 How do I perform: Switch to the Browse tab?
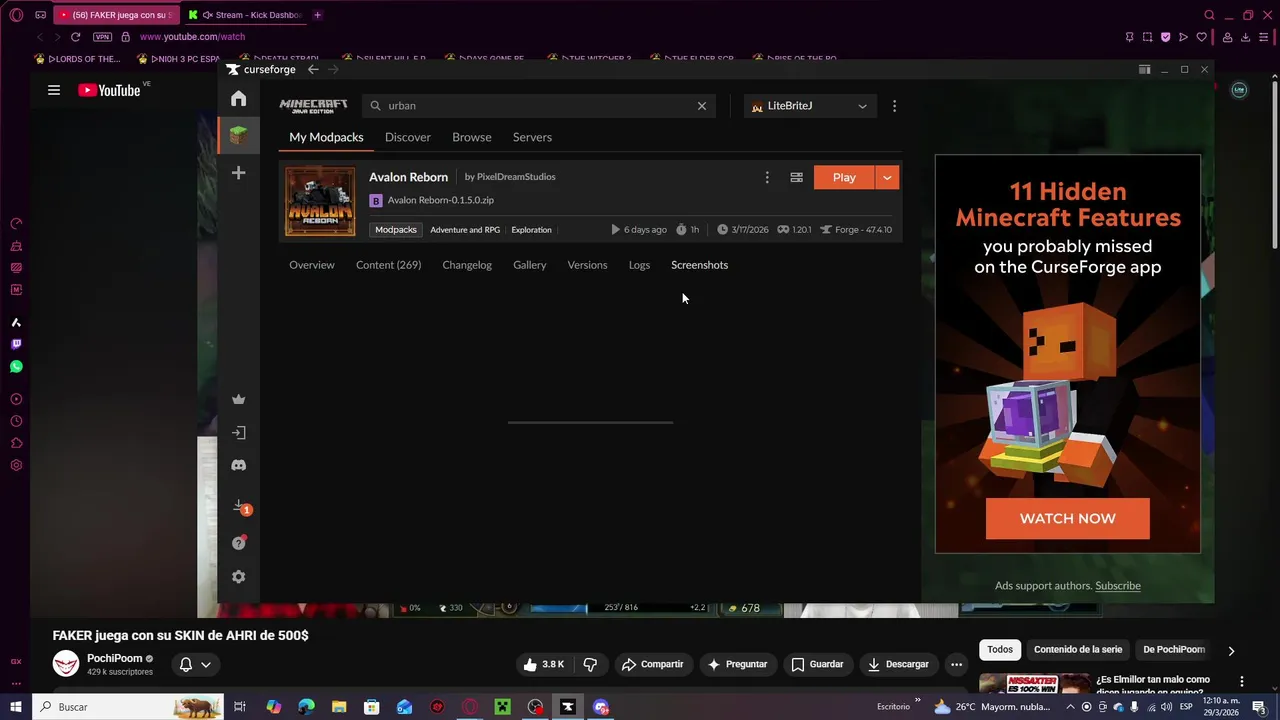472,137
